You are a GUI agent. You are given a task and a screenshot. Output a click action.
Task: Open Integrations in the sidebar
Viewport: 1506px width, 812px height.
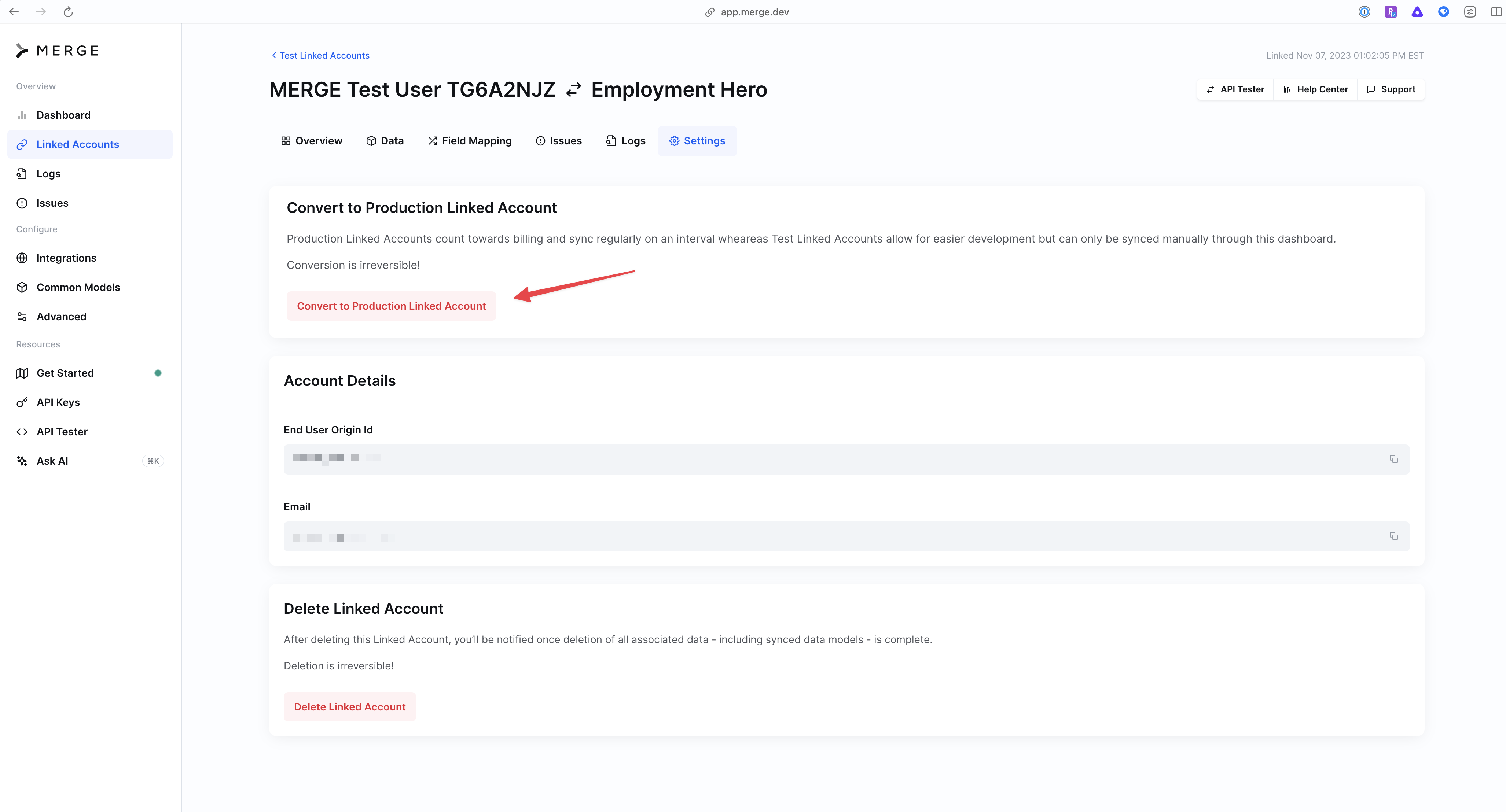click(x=66, y=258)
